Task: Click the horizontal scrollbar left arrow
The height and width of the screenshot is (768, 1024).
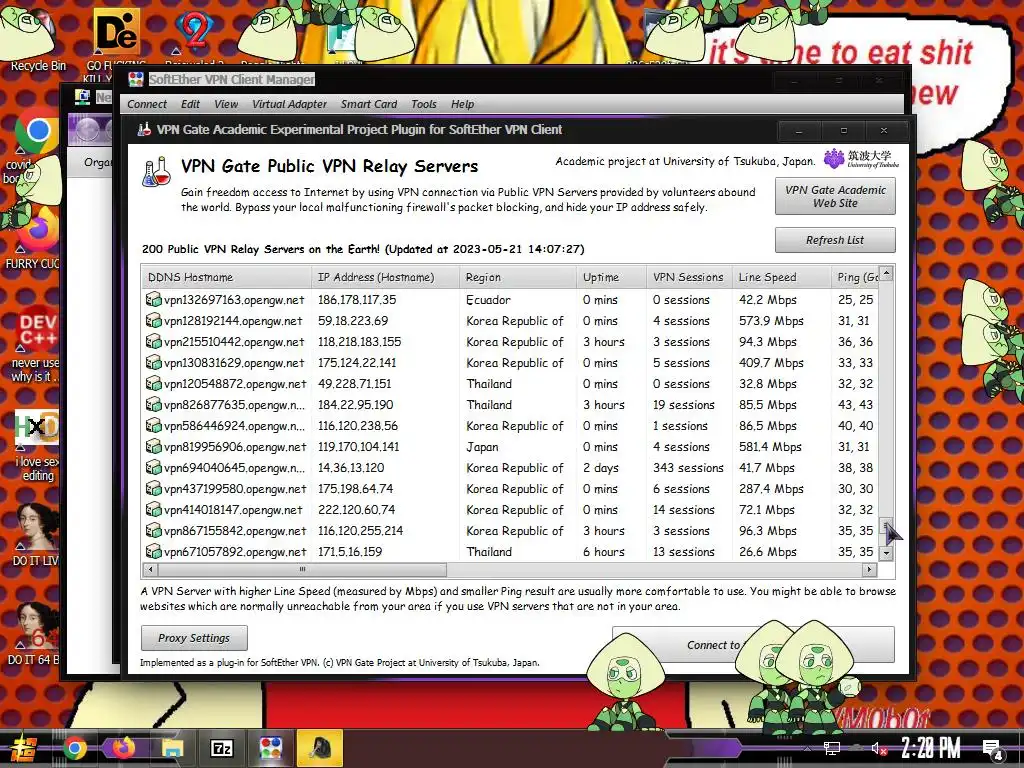Action: click(x=151, y=569)
